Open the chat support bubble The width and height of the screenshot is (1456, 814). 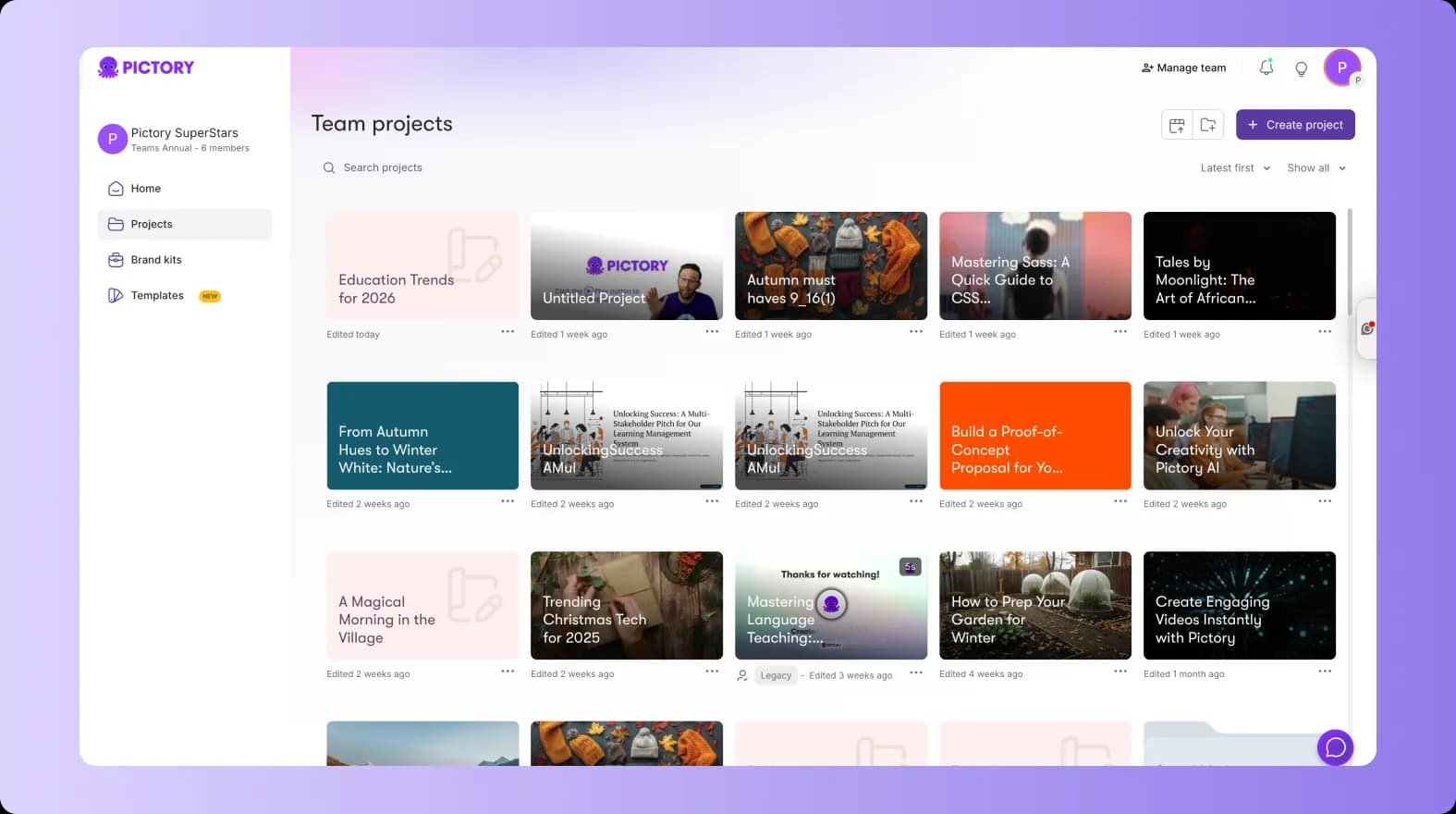click(1335, 747)
